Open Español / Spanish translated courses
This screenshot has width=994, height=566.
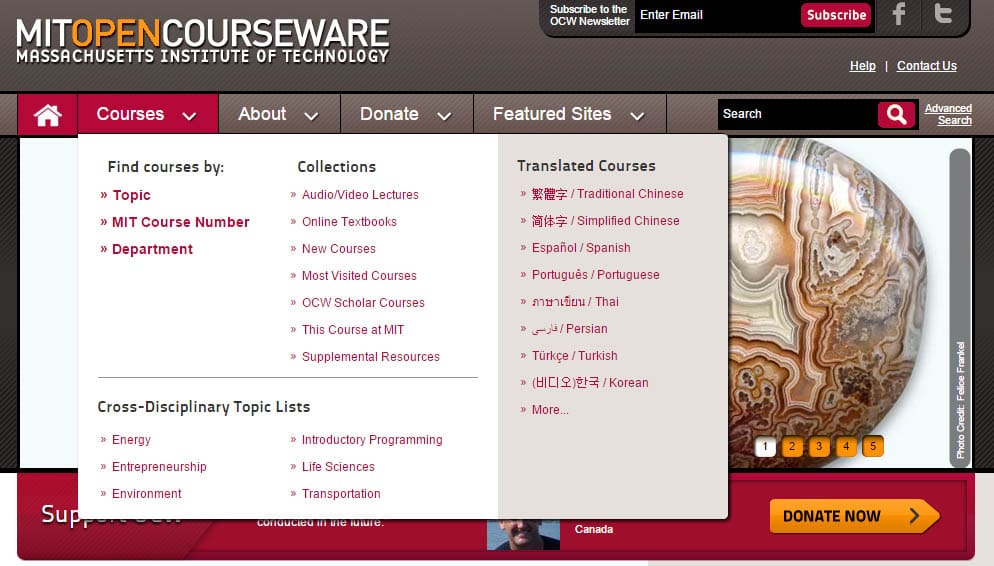581,248
